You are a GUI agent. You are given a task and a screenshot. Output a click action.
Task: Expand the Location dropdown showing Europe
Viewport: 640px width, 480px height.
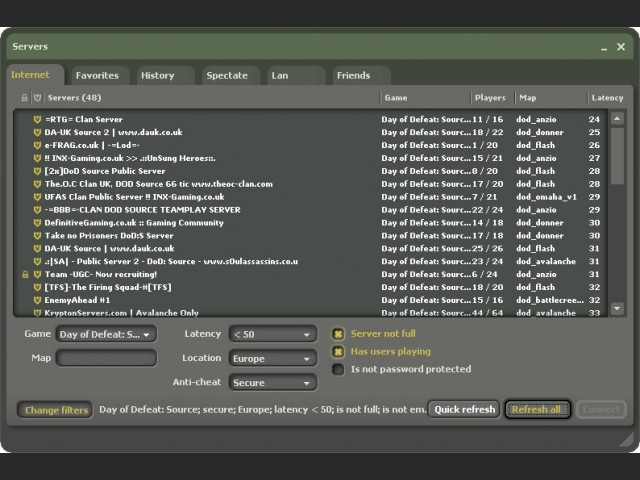pyautogui.click(x=272, y=358)
